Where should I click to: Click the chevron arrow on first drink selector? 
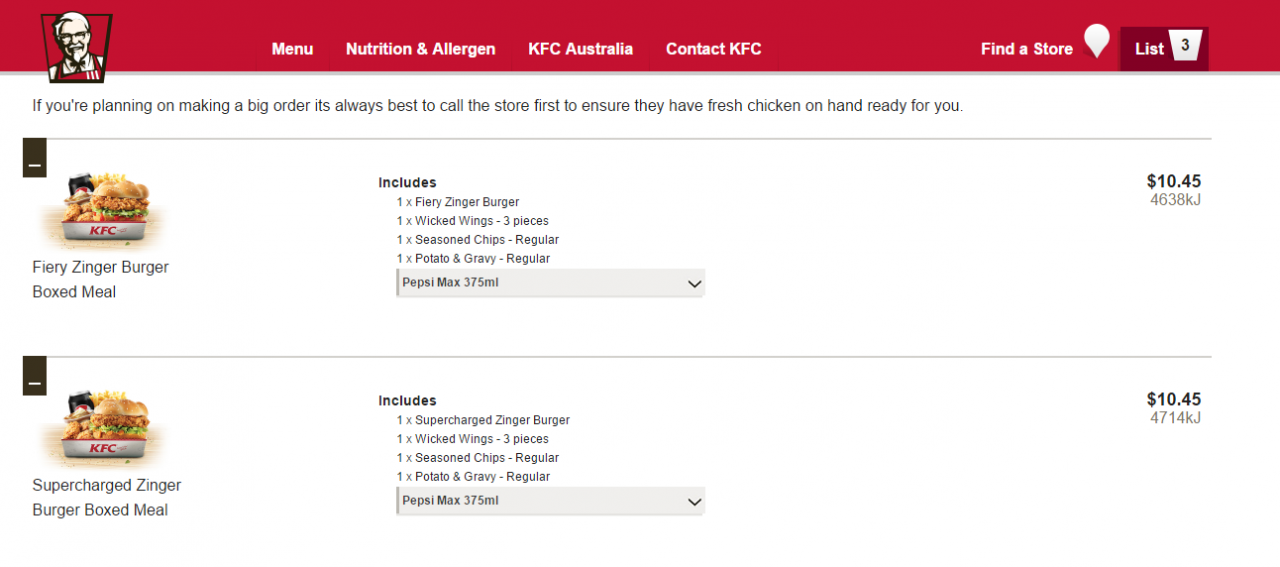click(695, 284)
